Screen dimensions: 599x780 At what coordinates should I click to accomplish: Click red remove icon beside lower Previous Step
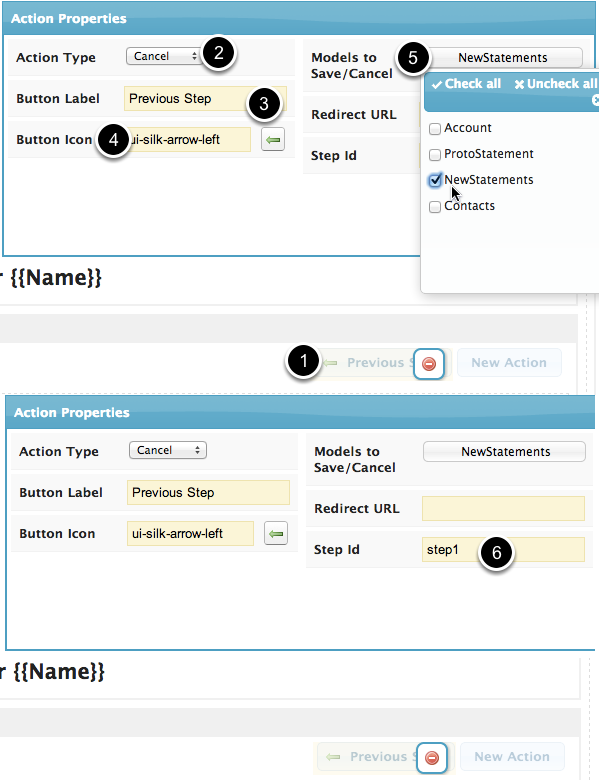point(432,758)
